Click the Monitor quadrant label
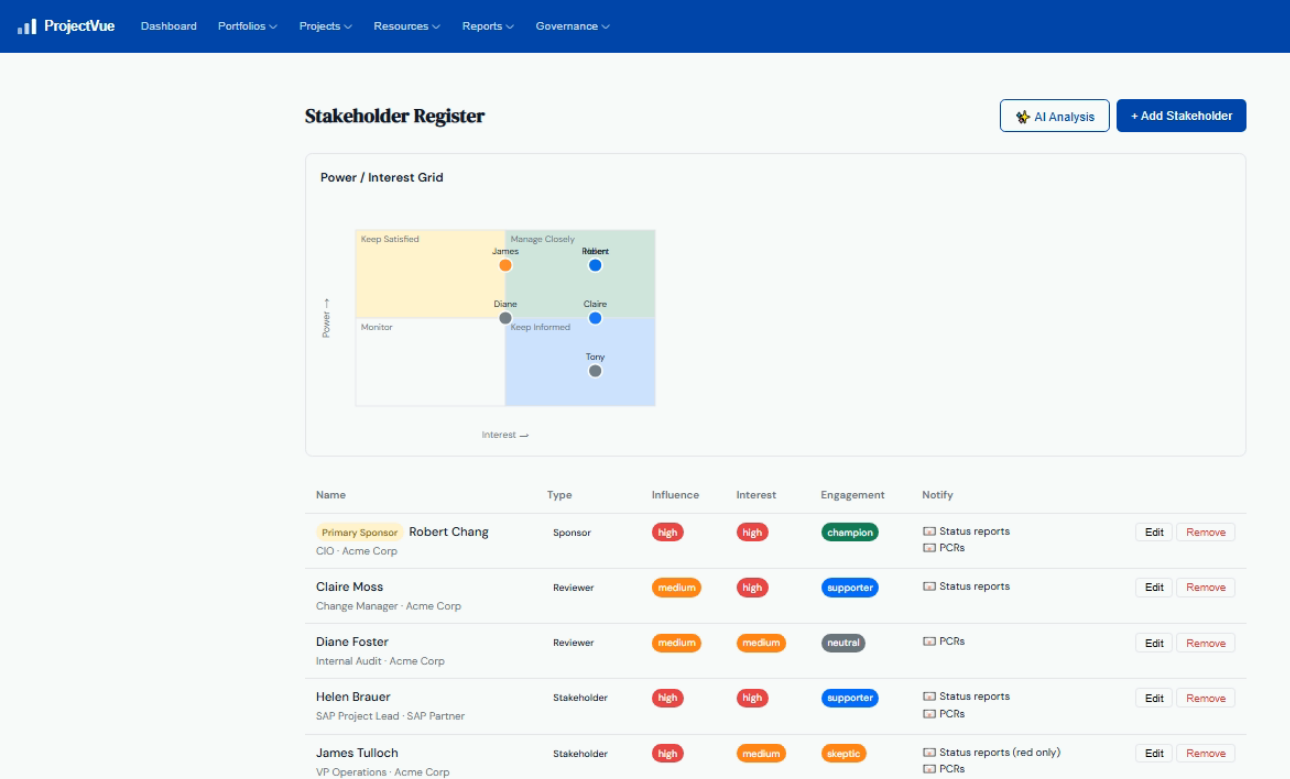Screen dimensions: 1290x779 [x=377, y=327]
